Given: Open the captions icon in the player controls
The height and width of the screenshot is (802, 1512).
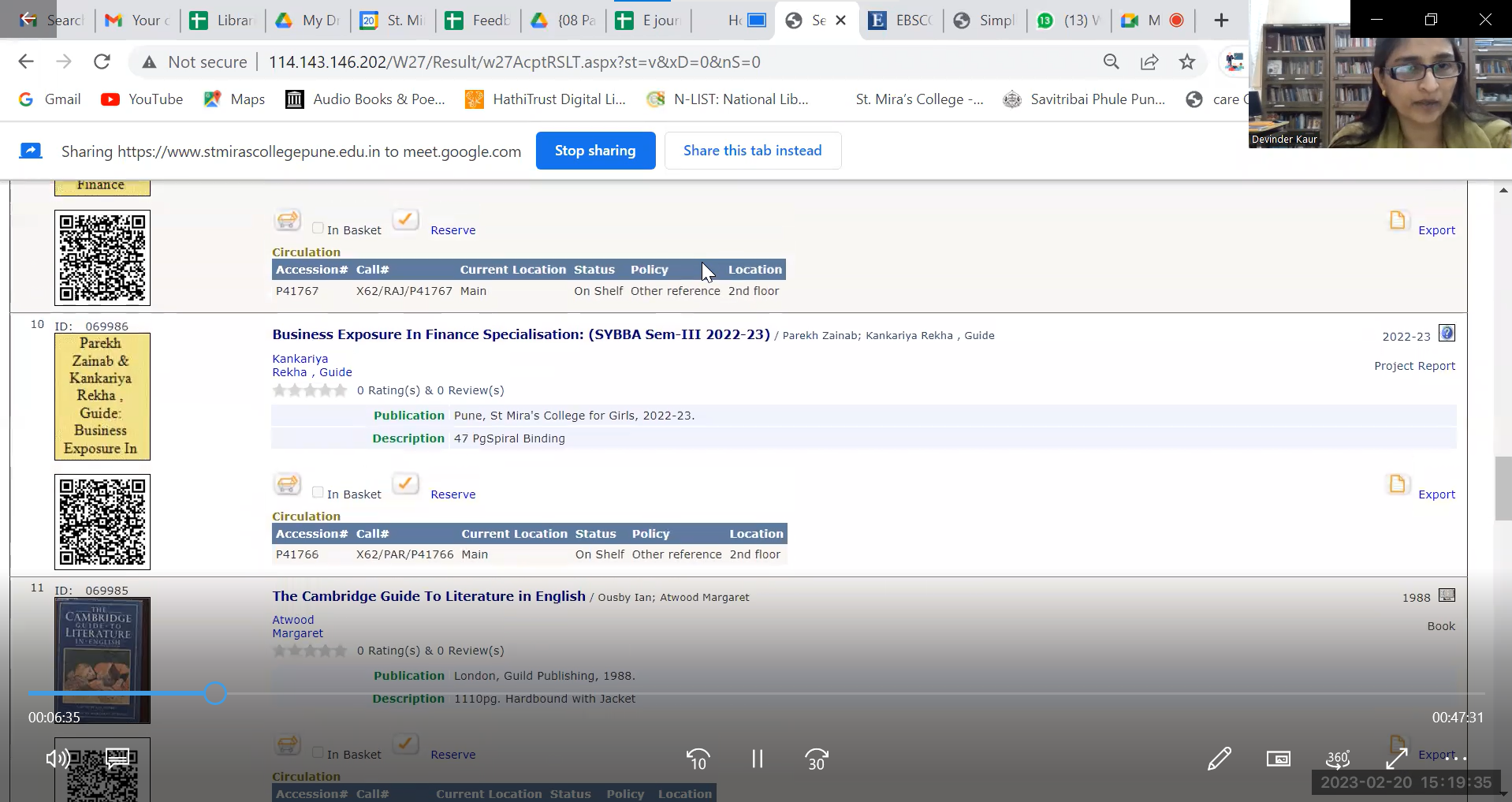Looking at the screenshot, I should [117, 759].
